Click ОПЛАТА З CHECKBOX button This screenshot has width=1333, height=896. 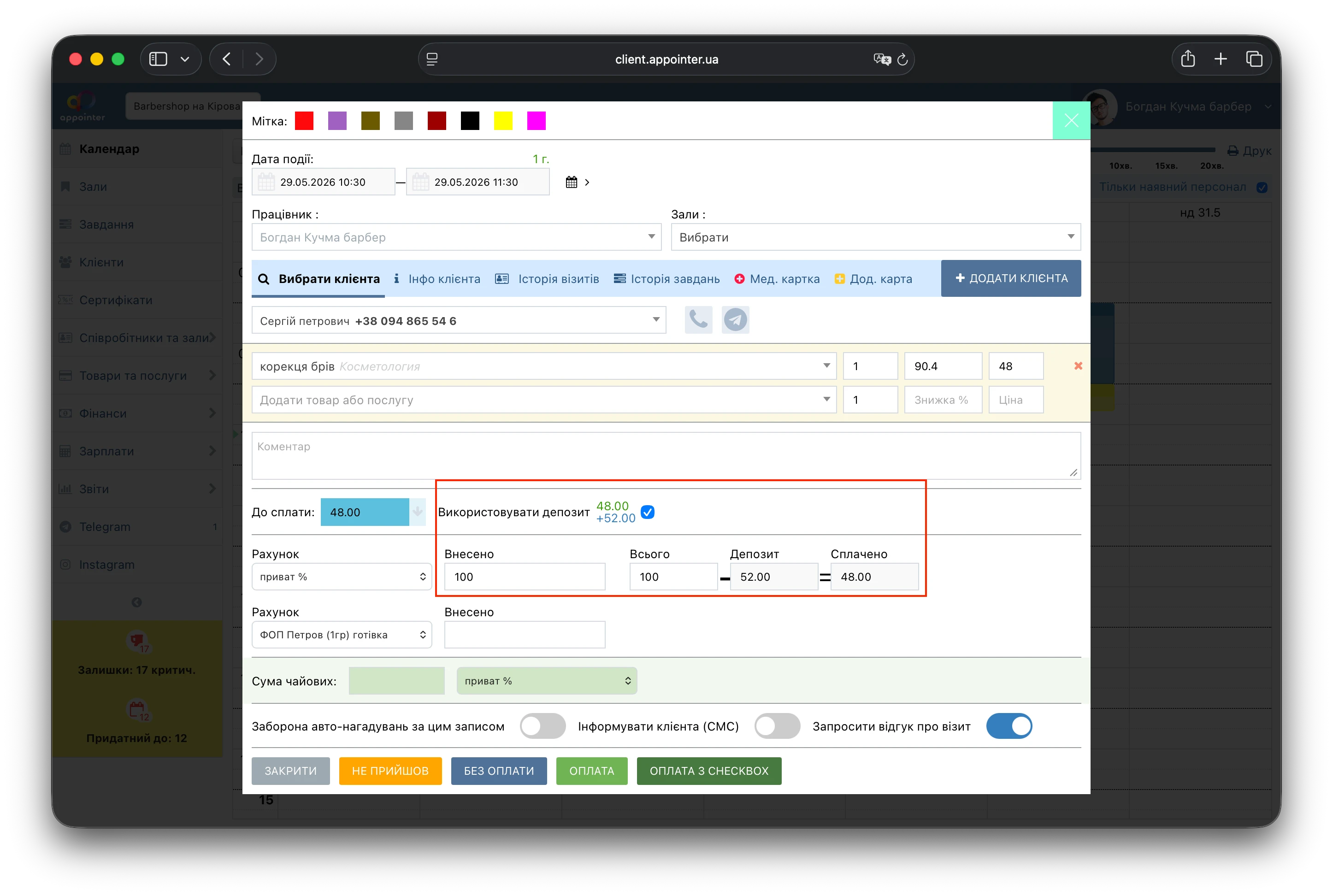coord(709,772)
